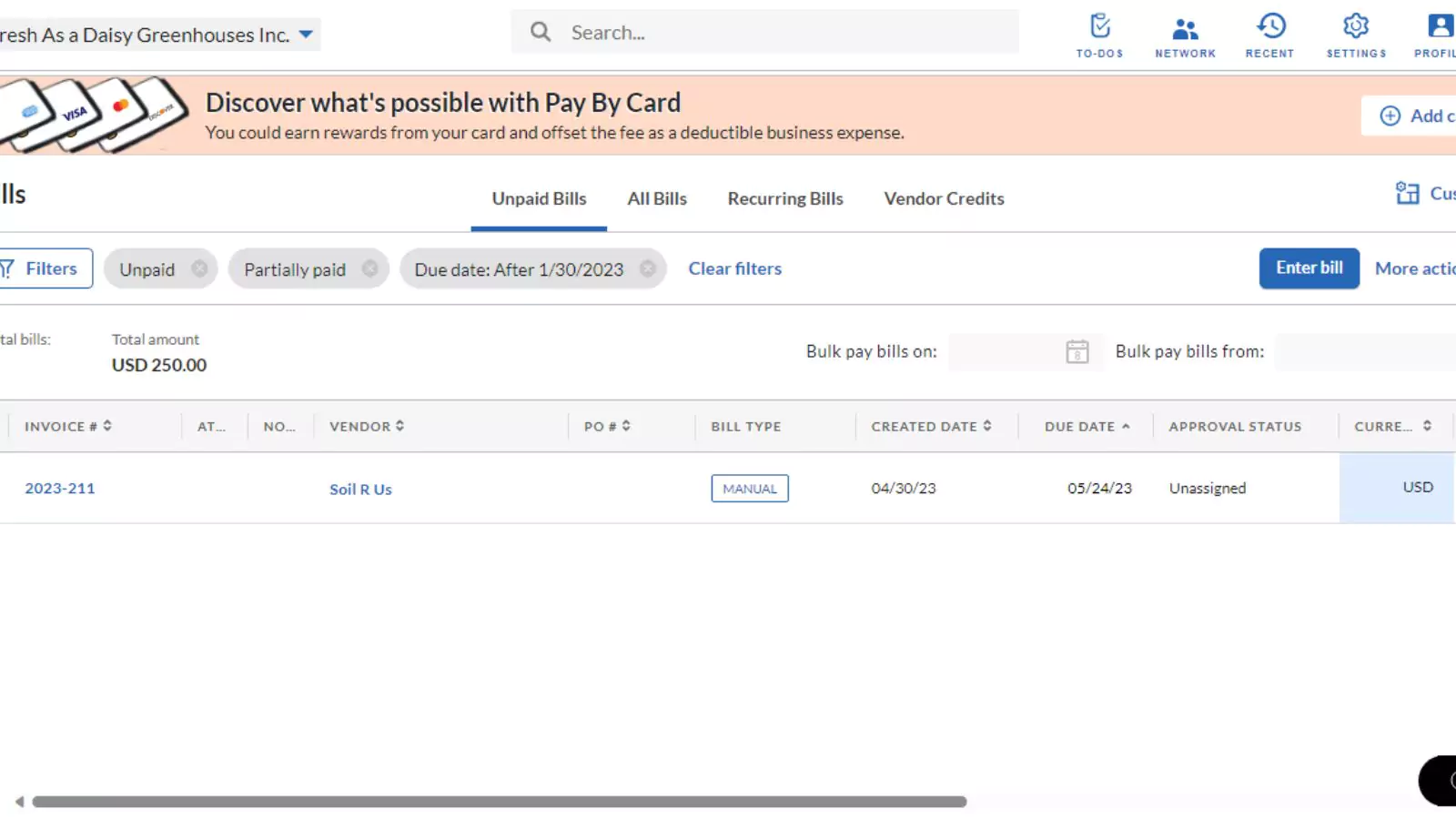The image size is (1456, 819).
Task: Click Clear filters link
Action: click(x=734, y=268)
